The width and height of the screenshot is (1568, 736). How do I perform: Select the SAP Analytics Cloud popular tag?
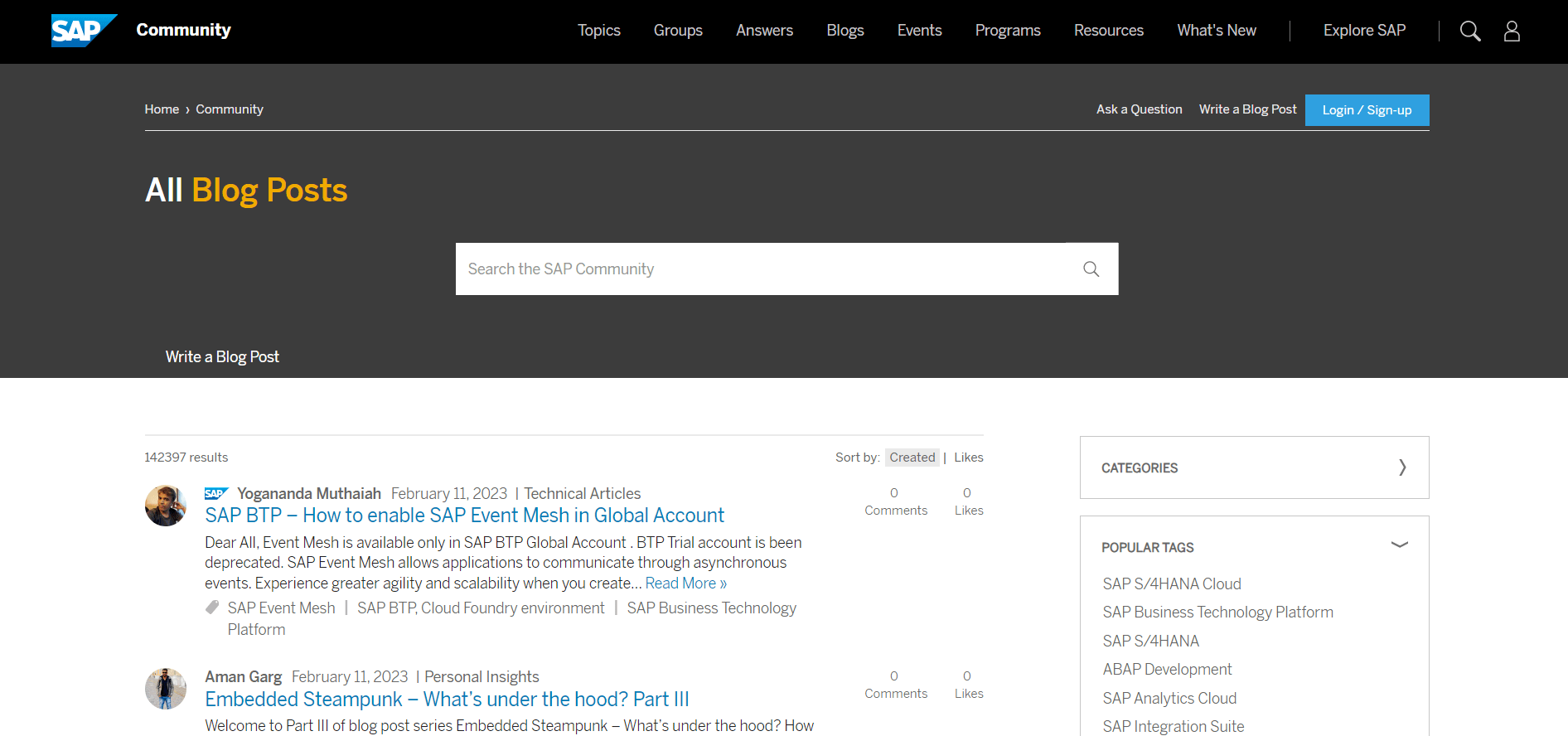tap(1169, 699)
